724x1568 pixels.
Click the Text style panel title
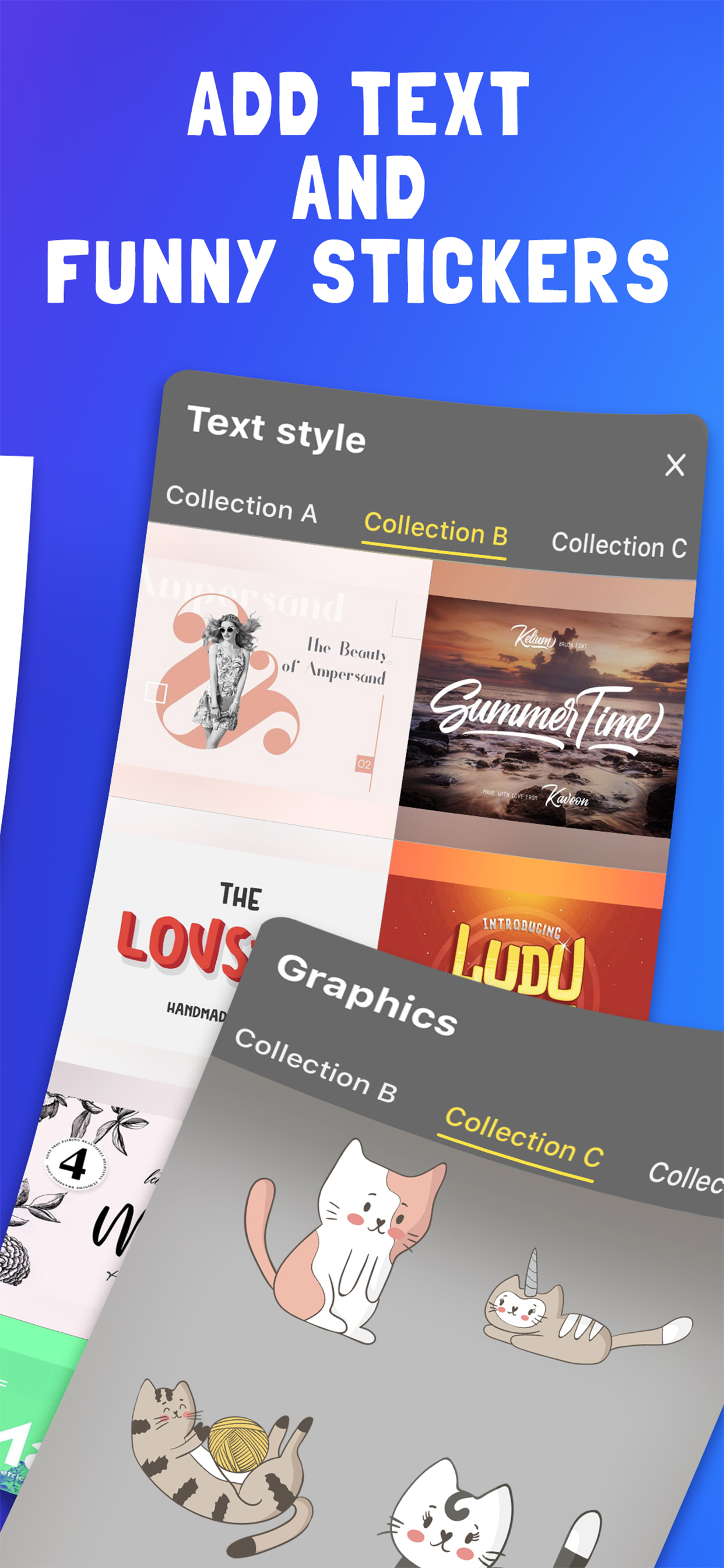tap(277, 429)
